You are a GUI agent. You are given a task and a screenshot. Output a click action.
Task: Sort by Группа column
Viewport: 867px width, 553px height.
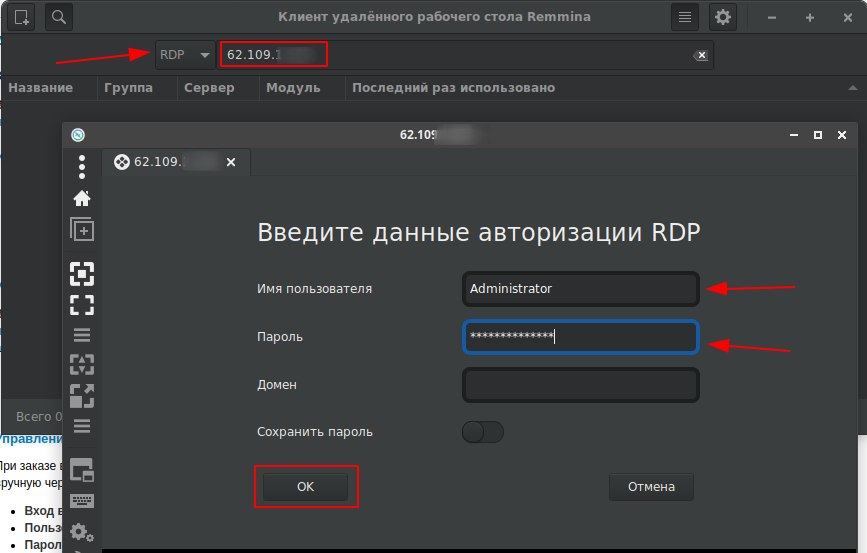click(x=128, y=88)
